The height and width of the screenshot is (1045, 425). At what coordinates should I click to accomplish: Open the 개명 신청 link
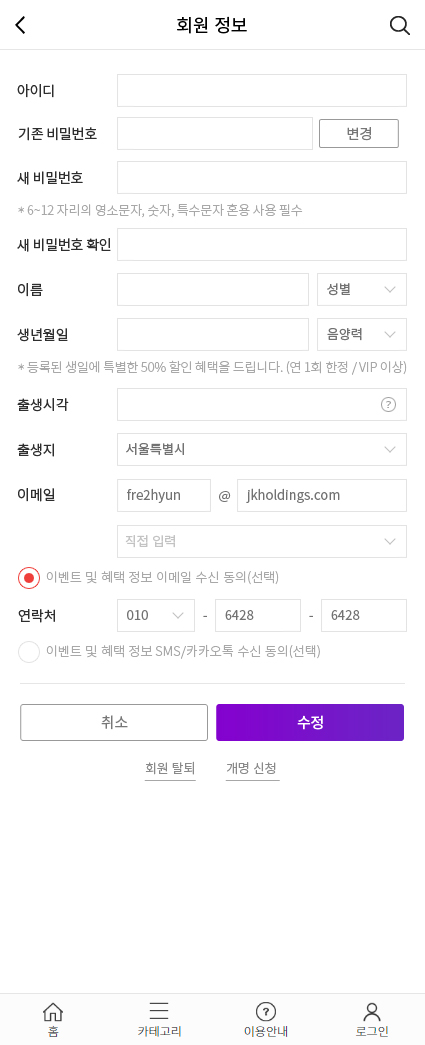(x=252, y=768)
